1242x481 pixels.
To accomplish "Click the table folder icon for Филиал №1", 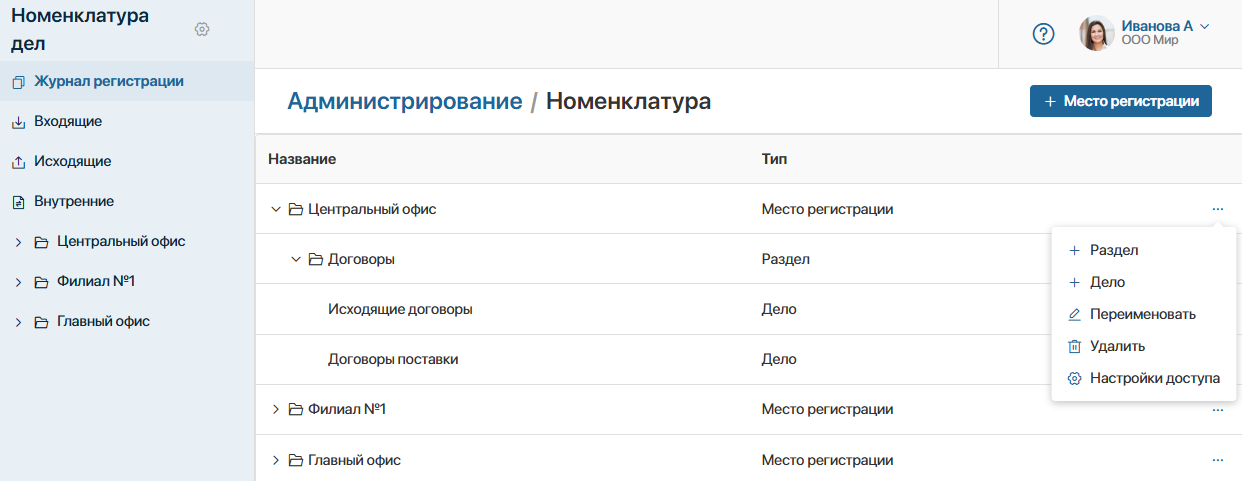I will tap(295, 409).
